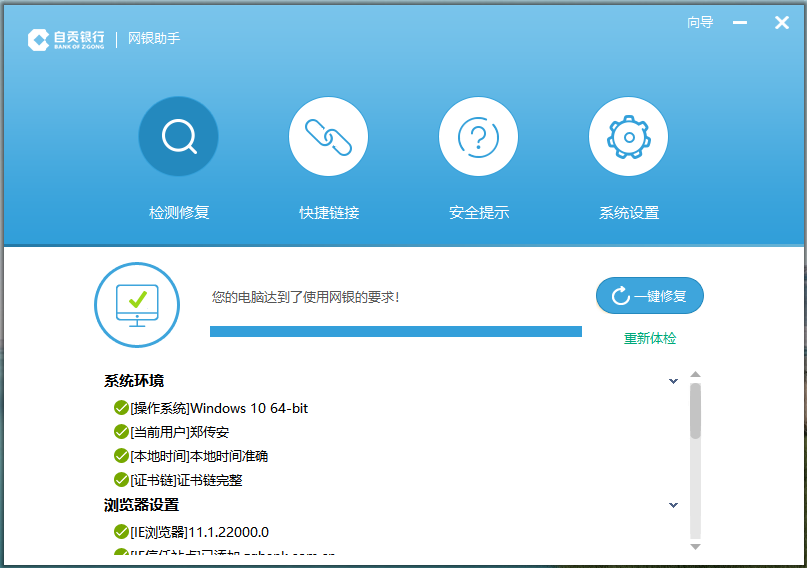Click the scrollbar down arrow
This screenshot has width=807, height=568.
pyautogui.click(x=695, y=546)
